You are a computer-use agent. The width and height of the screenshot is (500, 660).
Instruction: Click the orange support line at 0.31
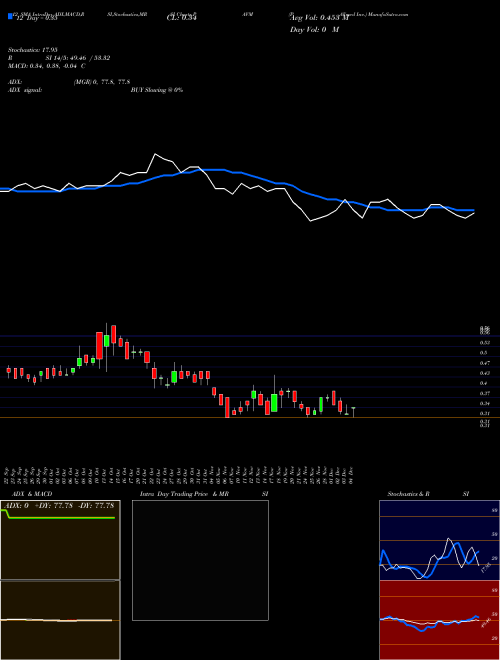[x=250, y=418]
